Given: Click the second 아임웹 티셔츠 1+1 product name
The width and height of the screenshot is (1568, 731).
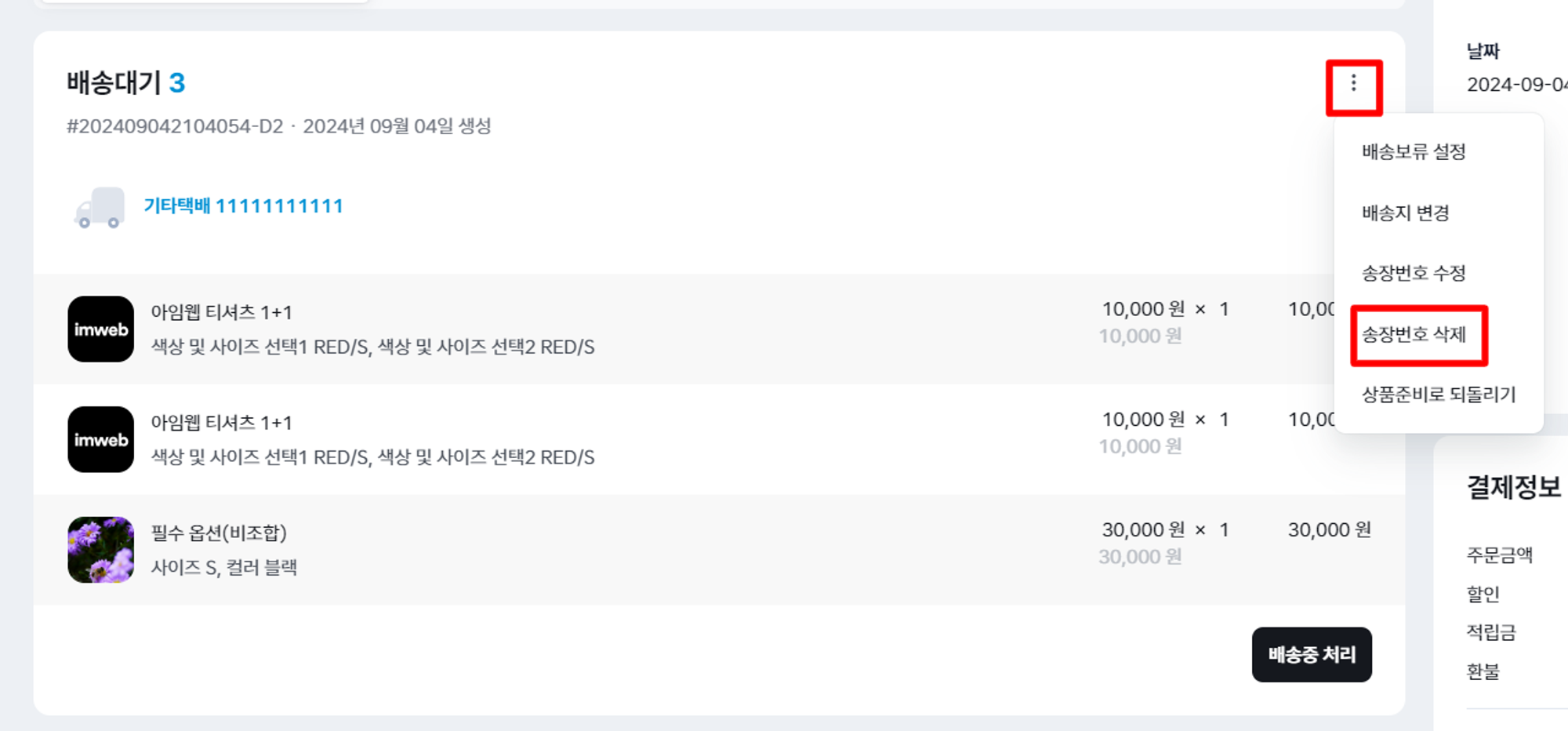Looking at the screenshot, I should pyautogui.click(x=221, y=423).
